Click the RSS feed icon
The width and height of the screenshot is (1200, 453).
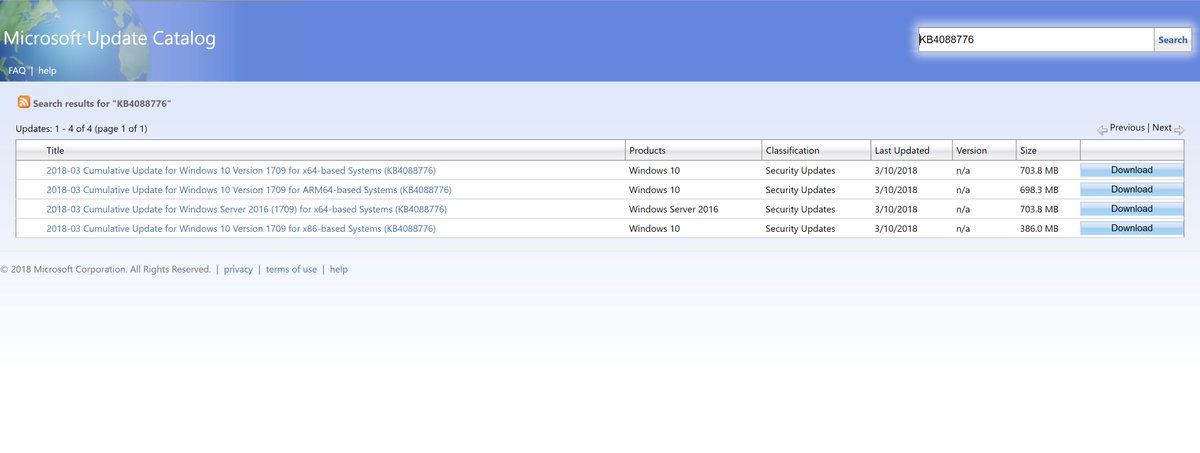click(23, 102)
